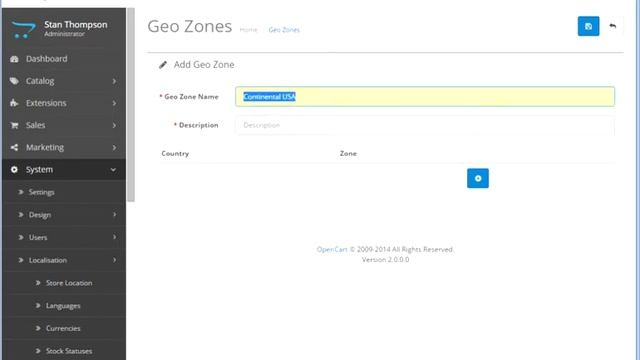
Task: Click the sidebar vertical scrollbar
Action: pos(131,105)
